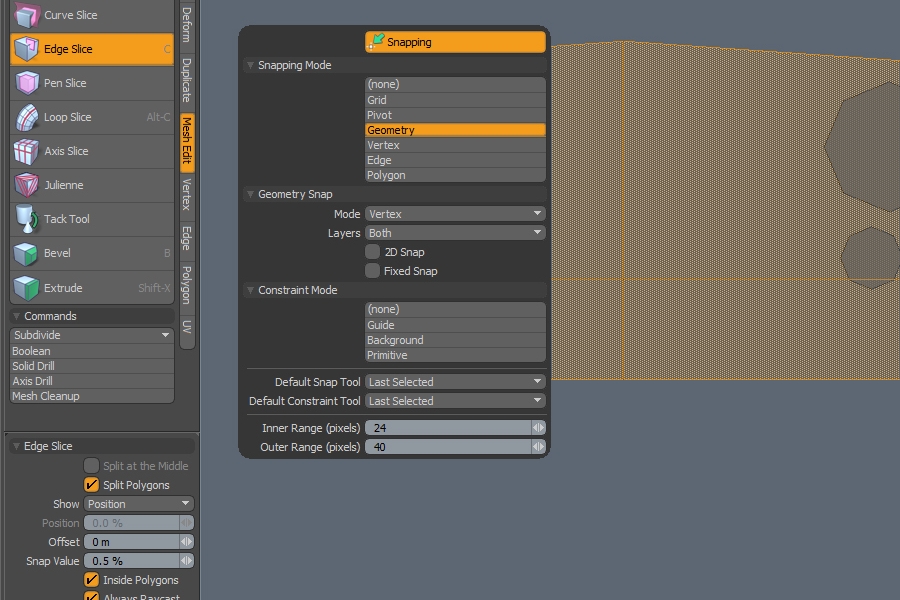
Task: Switch to the Deform vertical tab
Action: click(x=187, y=25)
